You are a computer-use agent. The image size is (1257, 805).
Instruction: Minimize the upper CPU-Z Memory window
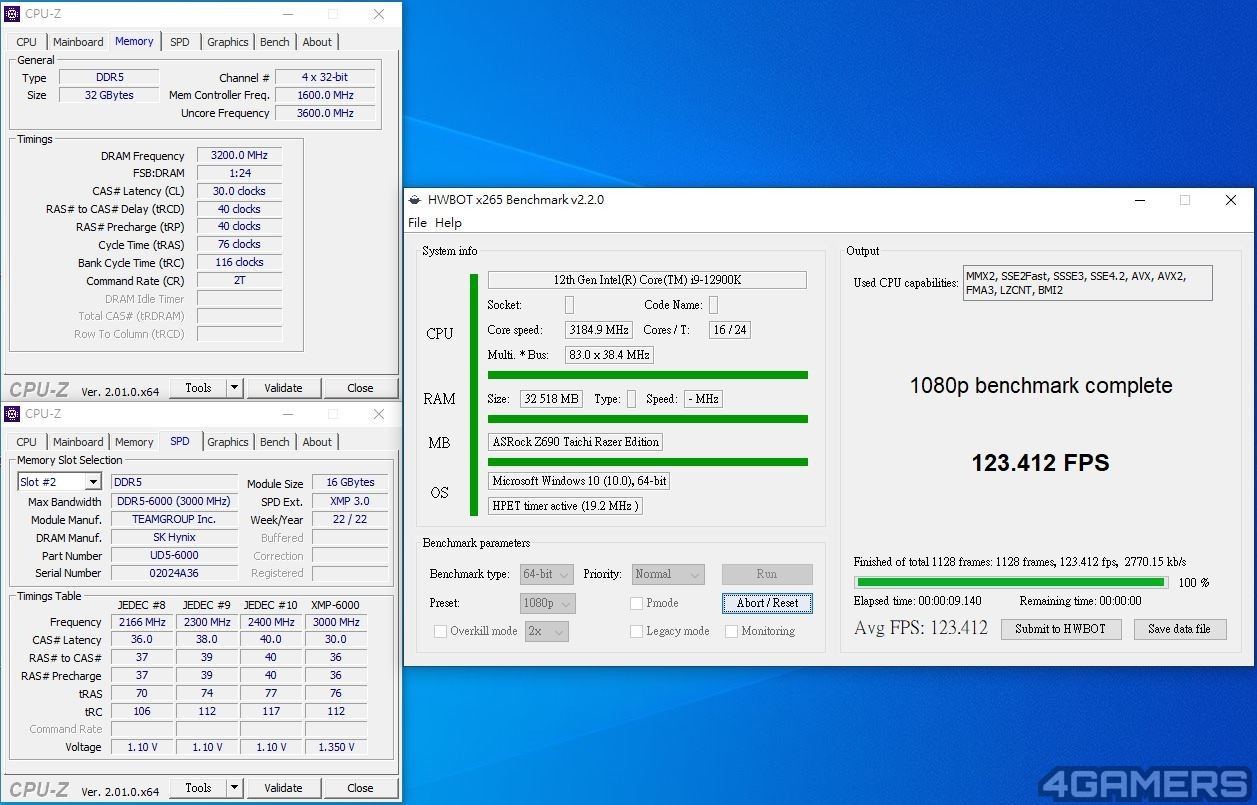[x=288, y=14]
